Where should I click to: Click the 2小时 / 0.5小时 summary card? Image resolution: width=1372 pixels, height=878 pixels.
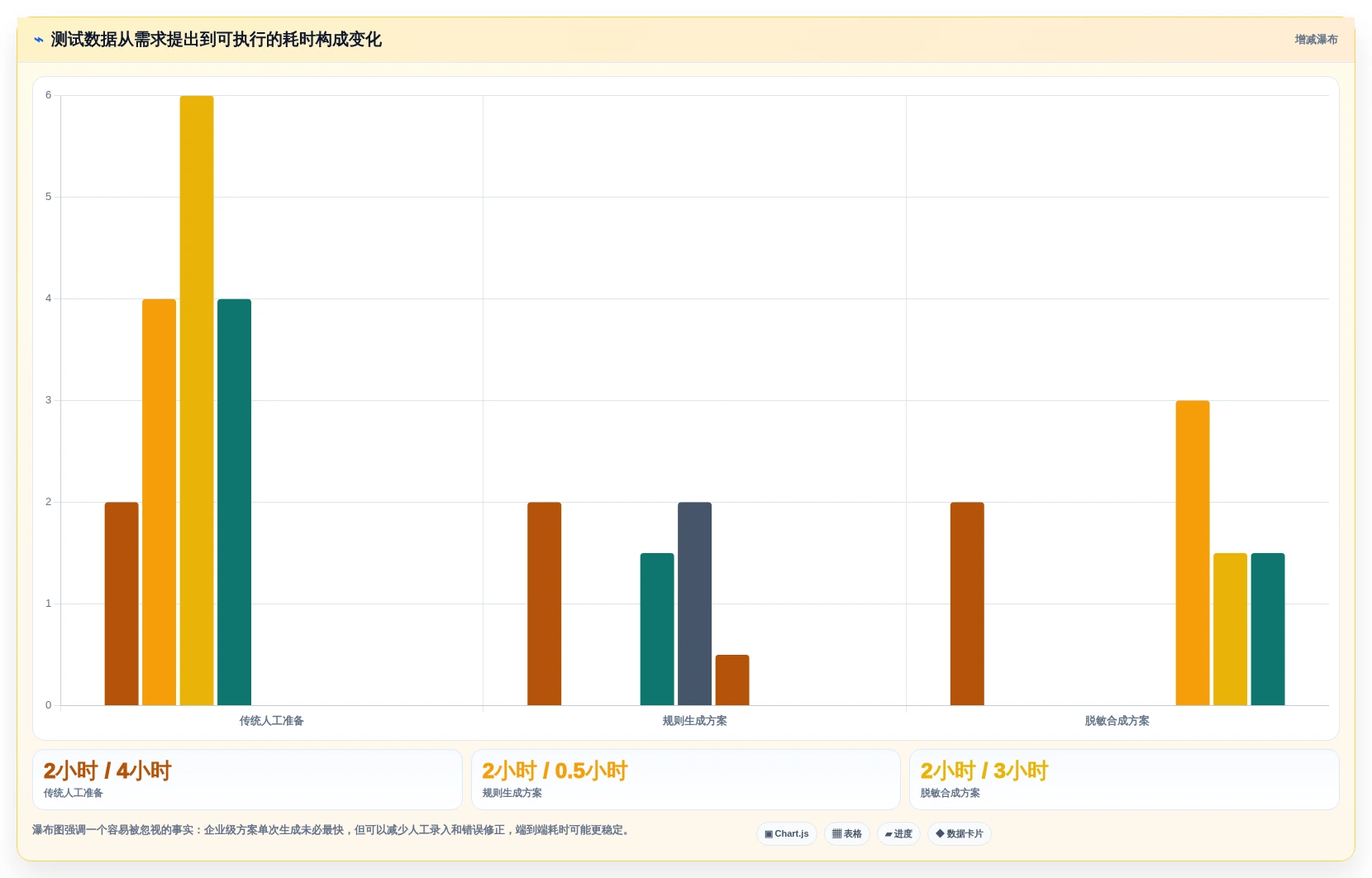[685, 780]
